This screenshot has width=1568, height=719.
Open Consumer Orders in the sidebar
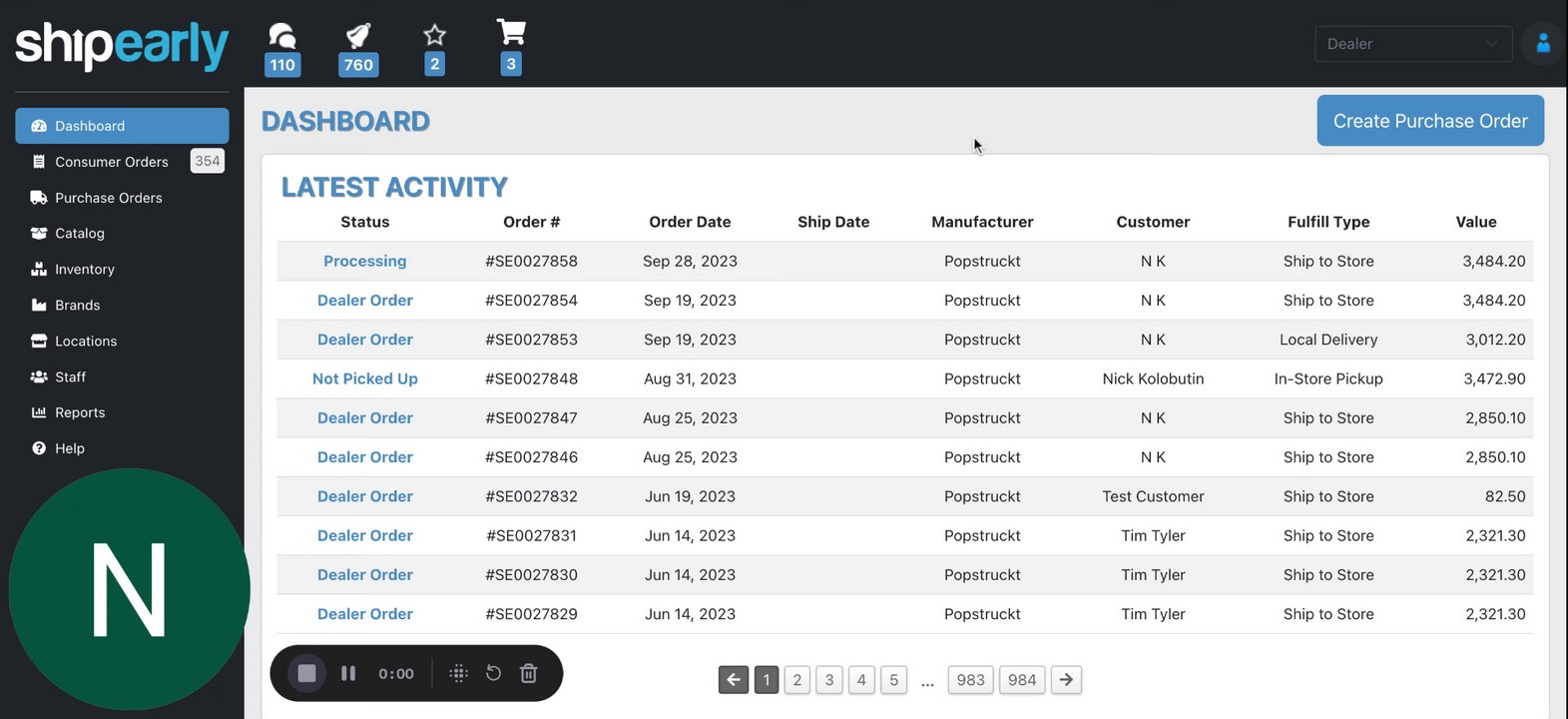tap(112, 162)
